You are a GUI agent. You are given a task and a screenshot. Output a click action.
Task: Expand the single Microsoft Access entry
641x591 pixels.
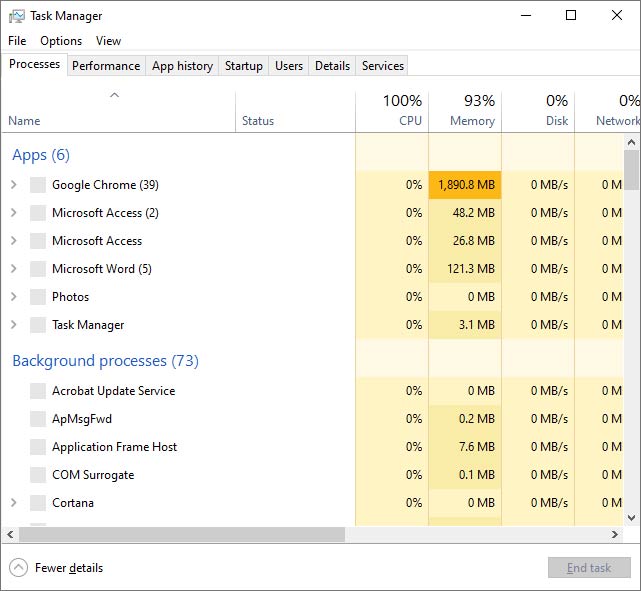point(13,241)
